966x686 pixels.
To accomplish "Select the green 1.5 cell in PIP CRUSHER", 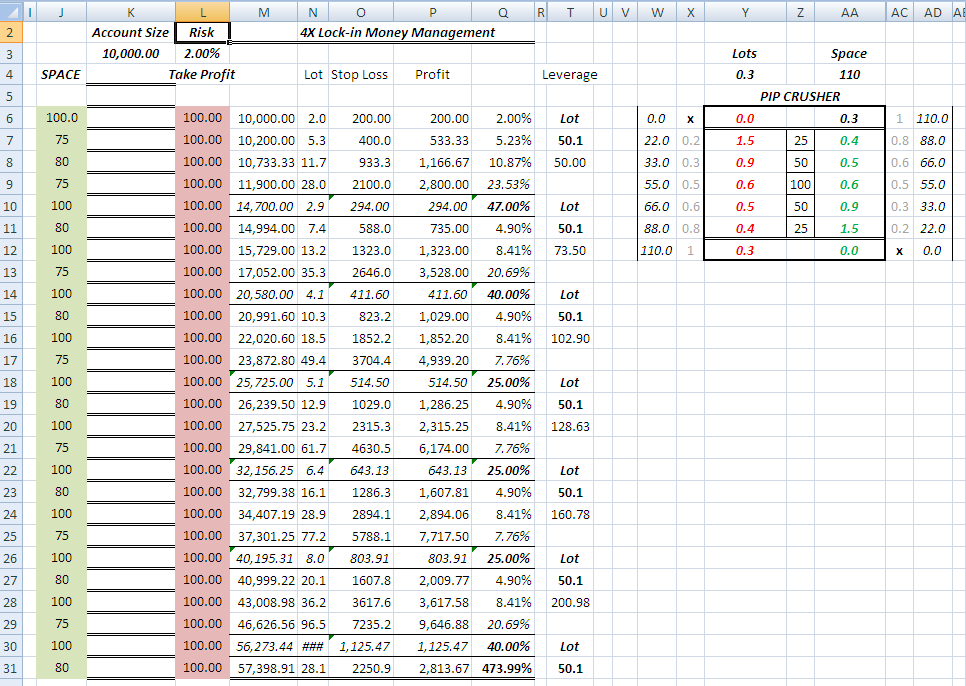I will pos(848,229).
